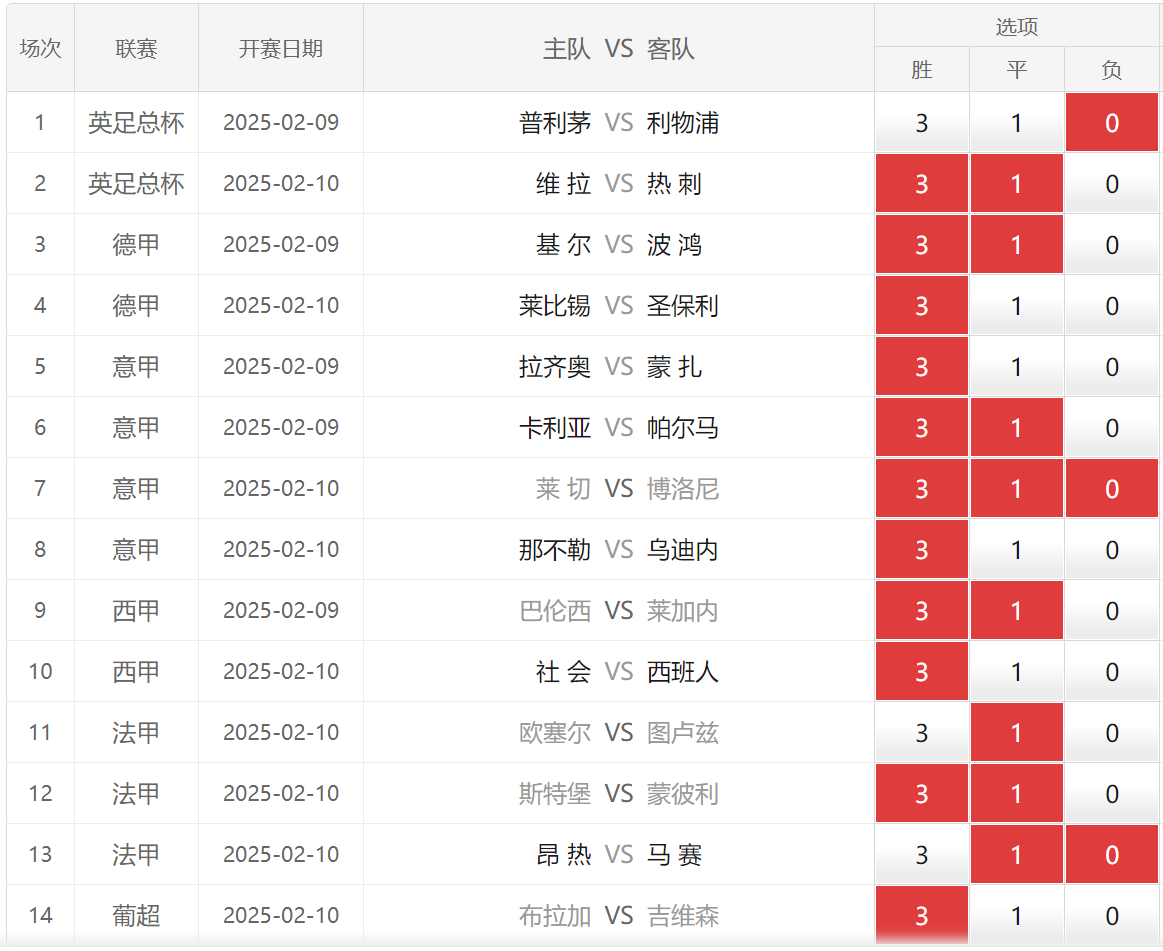Click the 葡超 league cell

click(136, 915)
